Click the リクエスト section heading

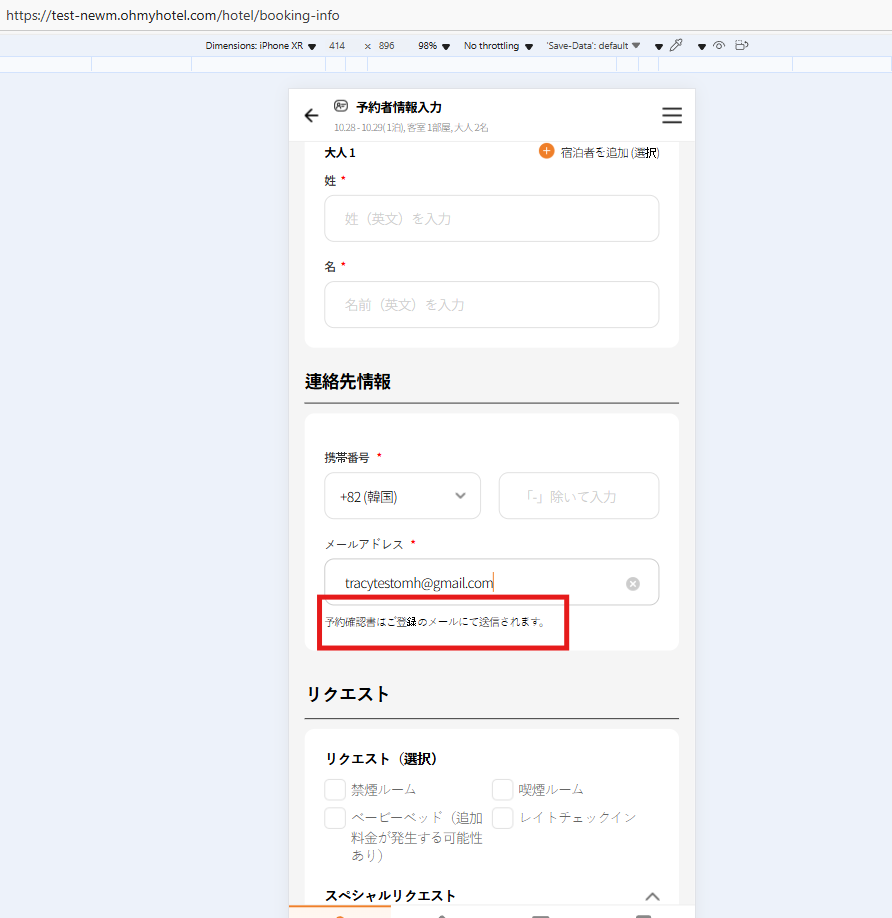348,694
